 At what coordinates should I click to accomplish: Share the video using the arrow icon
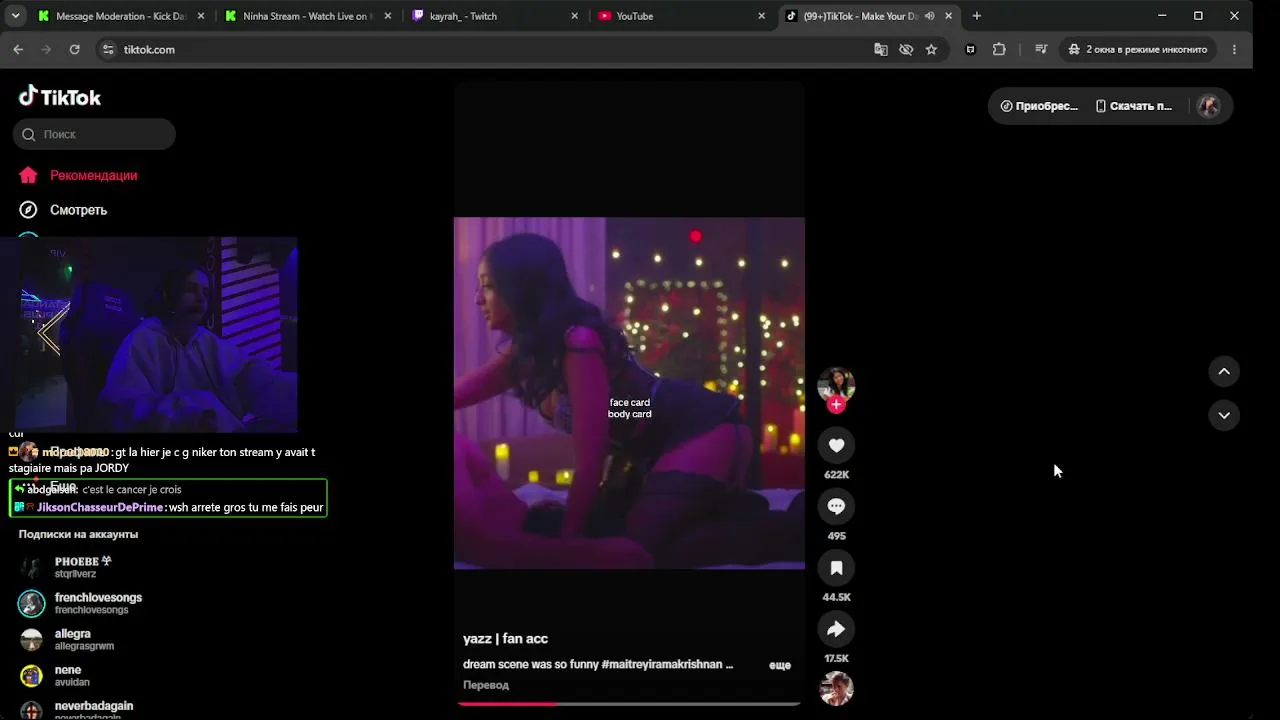point(836,629)
